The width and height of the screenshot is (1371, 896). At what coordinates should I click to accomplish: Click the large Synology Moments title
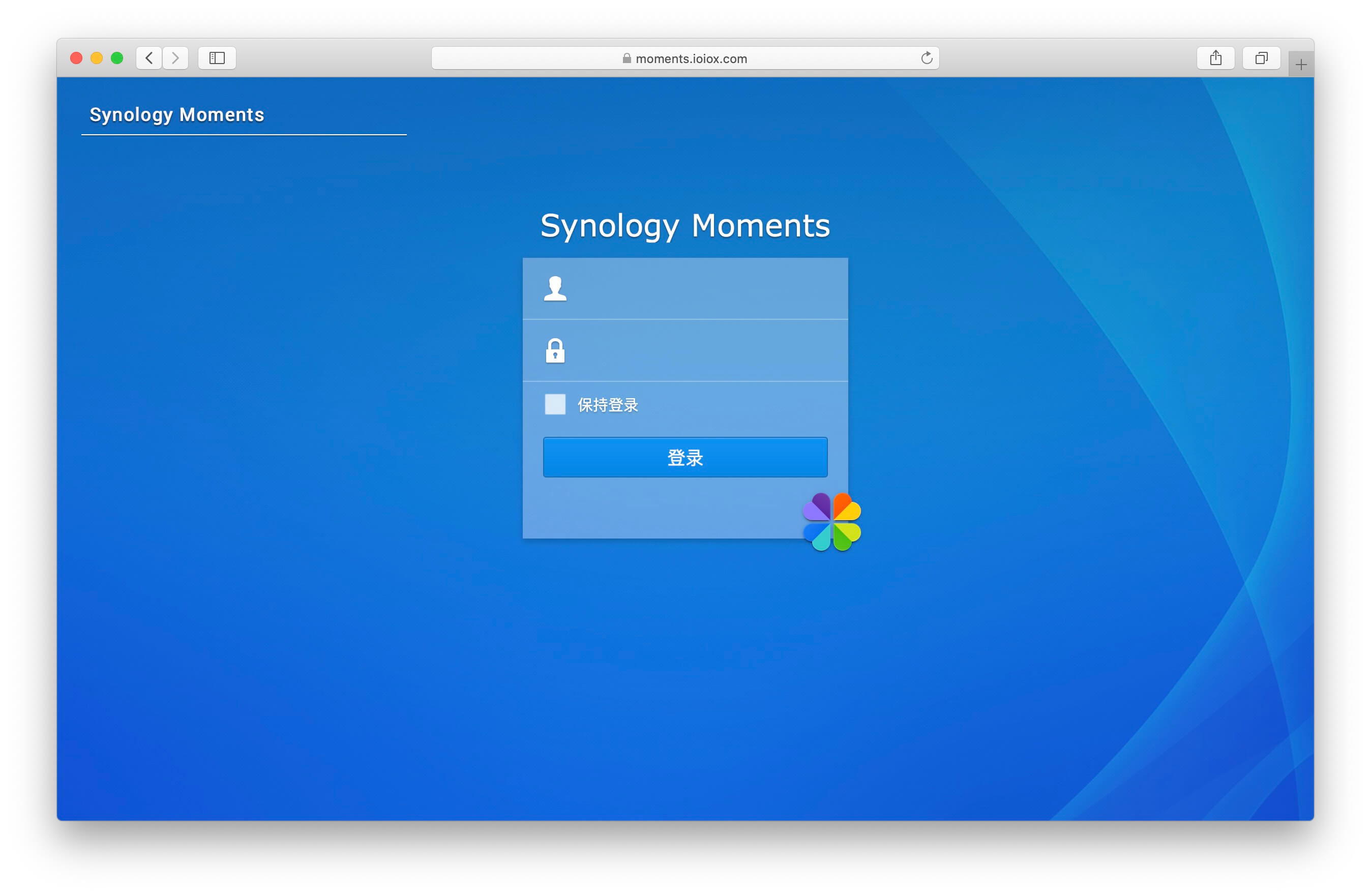click(x=685, y=225)
